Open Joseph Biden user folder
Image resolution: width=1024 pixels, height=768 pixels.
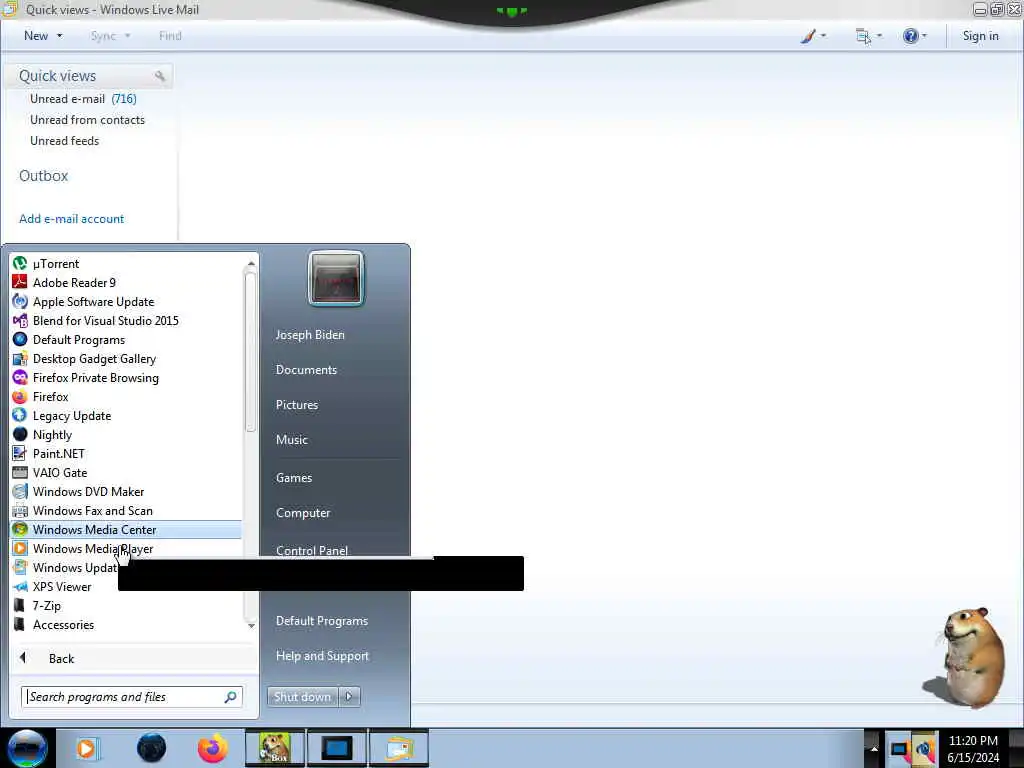tap(310, 334)
